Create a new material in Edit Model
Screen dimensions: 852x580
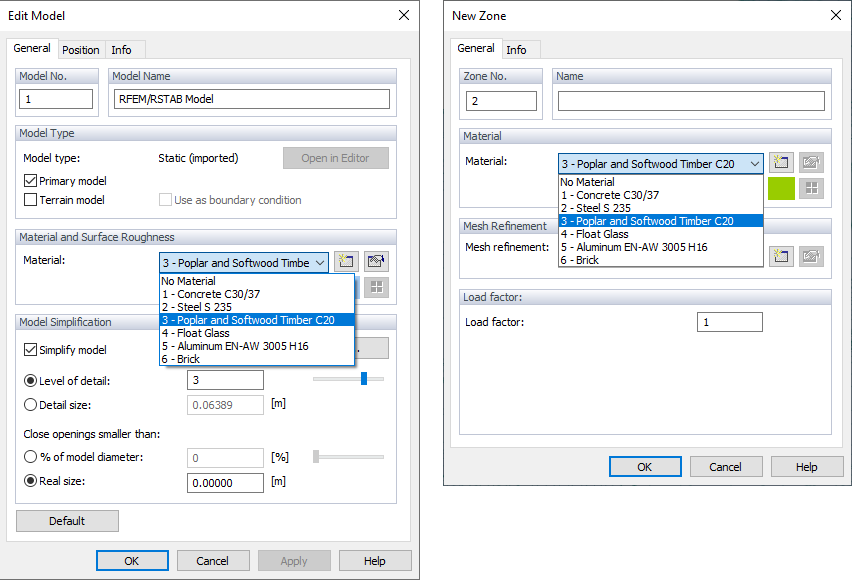point(346,261)
